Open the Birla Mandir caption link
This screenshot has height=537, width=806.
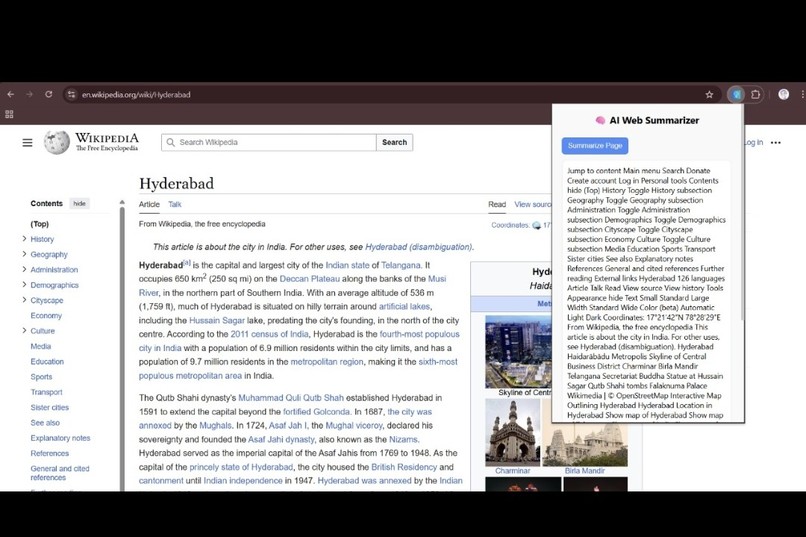584,471
